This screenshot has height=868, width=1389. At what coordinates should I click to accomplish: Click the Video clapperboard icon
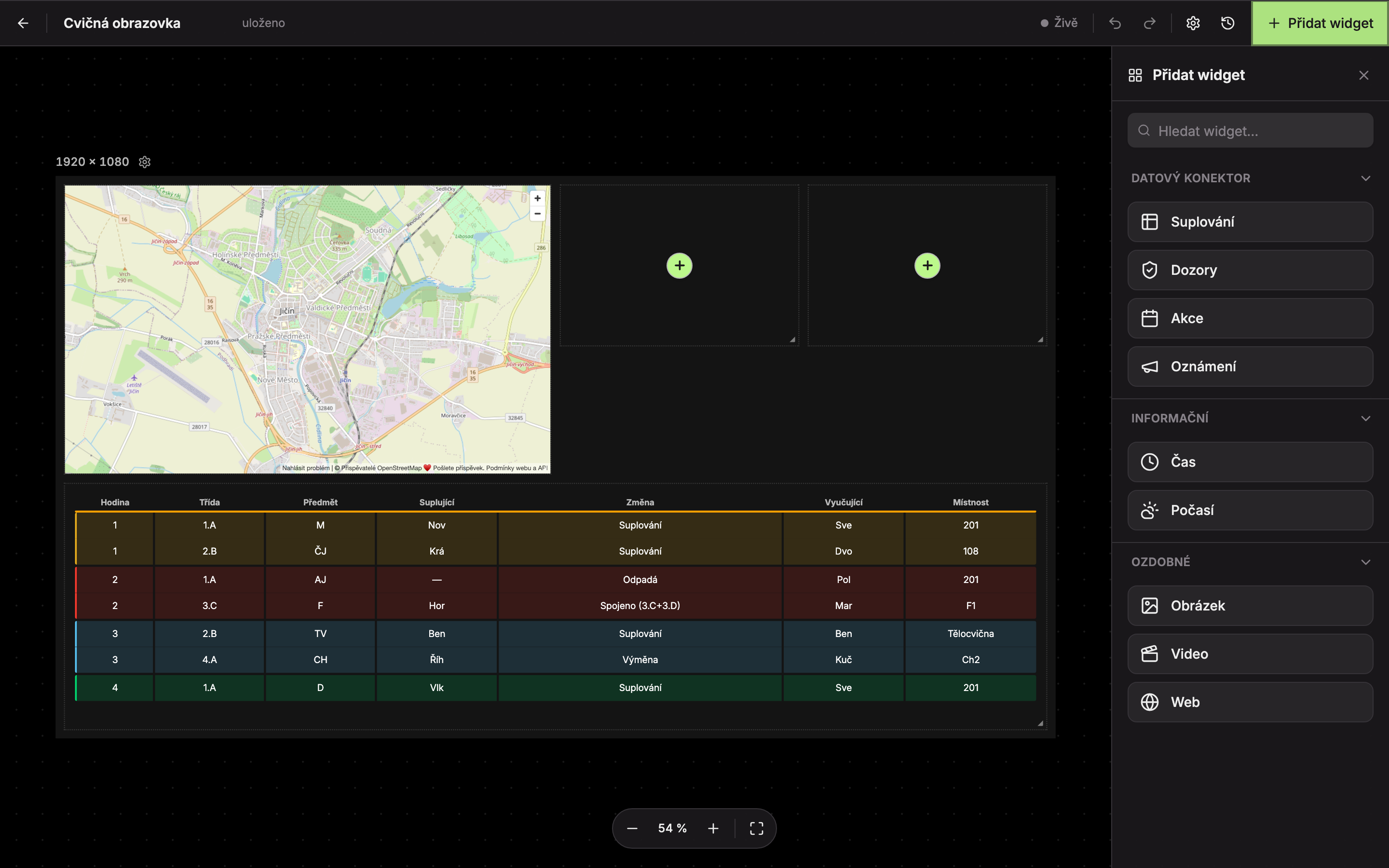[x=1150, y=654]
